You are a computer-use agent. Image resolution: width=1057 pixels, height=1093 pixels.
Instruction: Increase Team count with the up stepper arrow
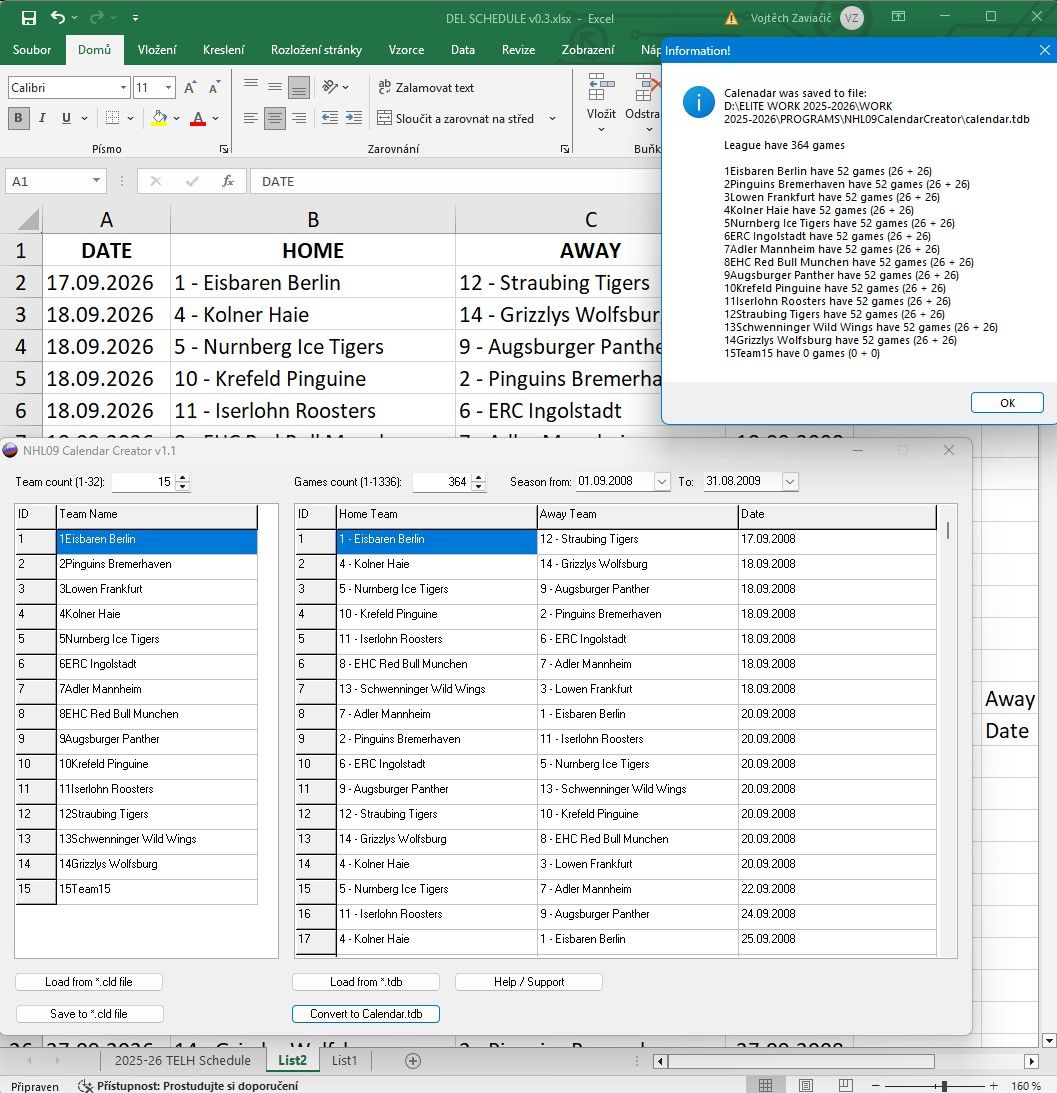(x=183, y=477)
